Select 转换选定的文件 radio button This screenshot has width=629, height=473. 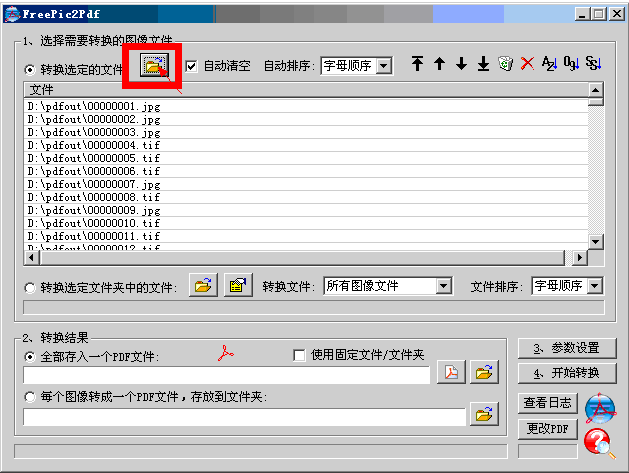pos(30,70)
